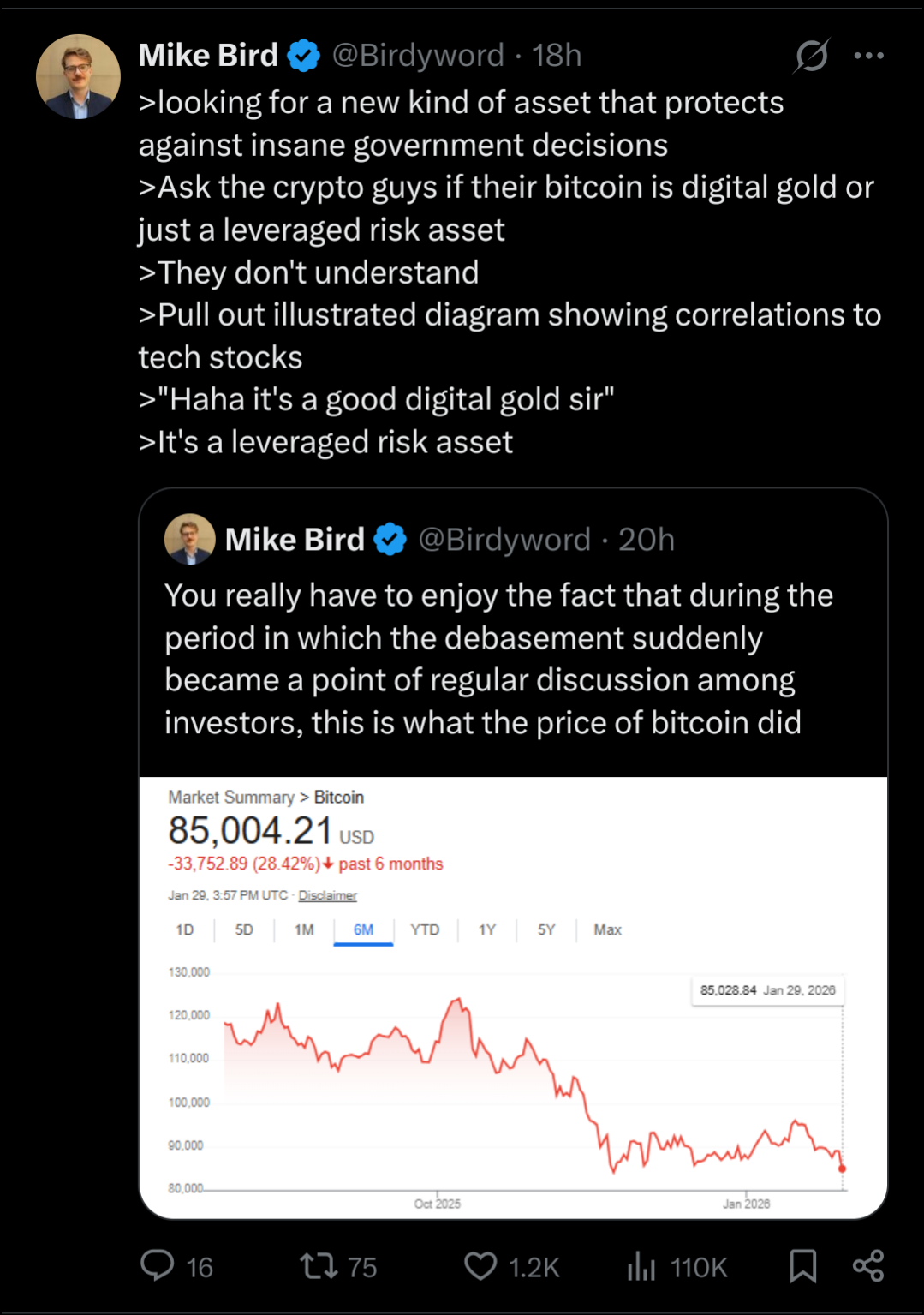This screenshot has height=1315, width=924.
Task: Click the Disclaimer link
Action: point(327,895)
